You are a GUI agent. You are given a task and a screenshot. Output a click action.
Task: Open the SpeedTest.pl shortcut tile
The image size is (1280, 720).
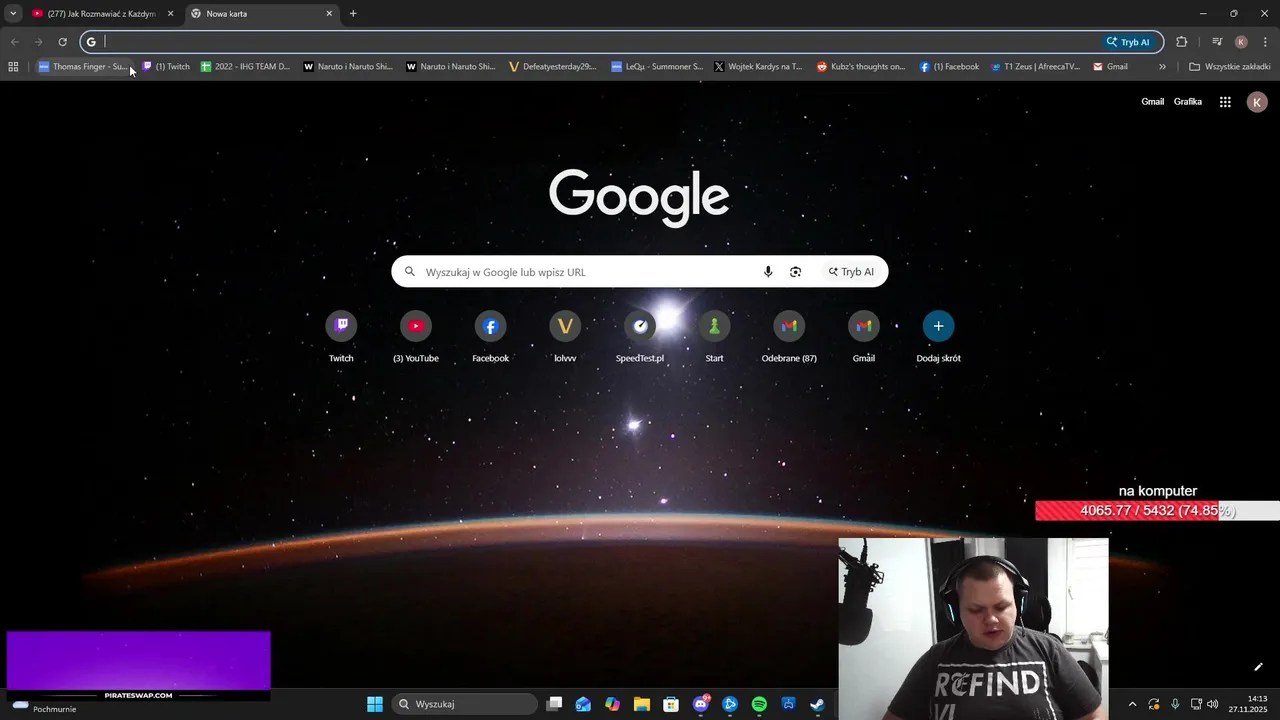point(640,336)
